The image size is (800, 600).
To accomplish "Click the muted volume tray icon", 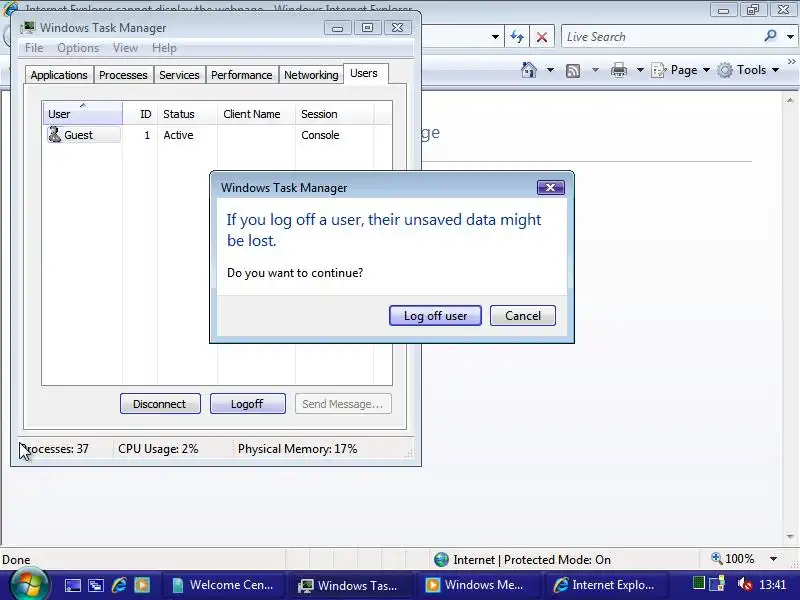I will pos(744,584).
